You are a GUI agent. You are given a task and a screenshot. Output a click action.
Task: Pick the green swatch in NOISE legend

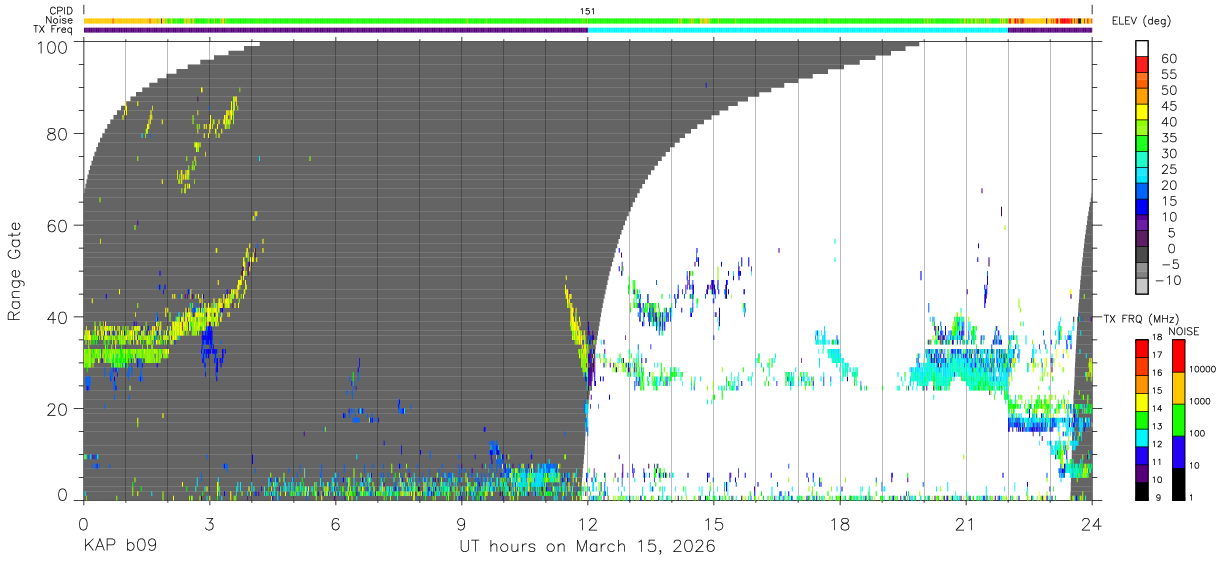[1179, 419]
